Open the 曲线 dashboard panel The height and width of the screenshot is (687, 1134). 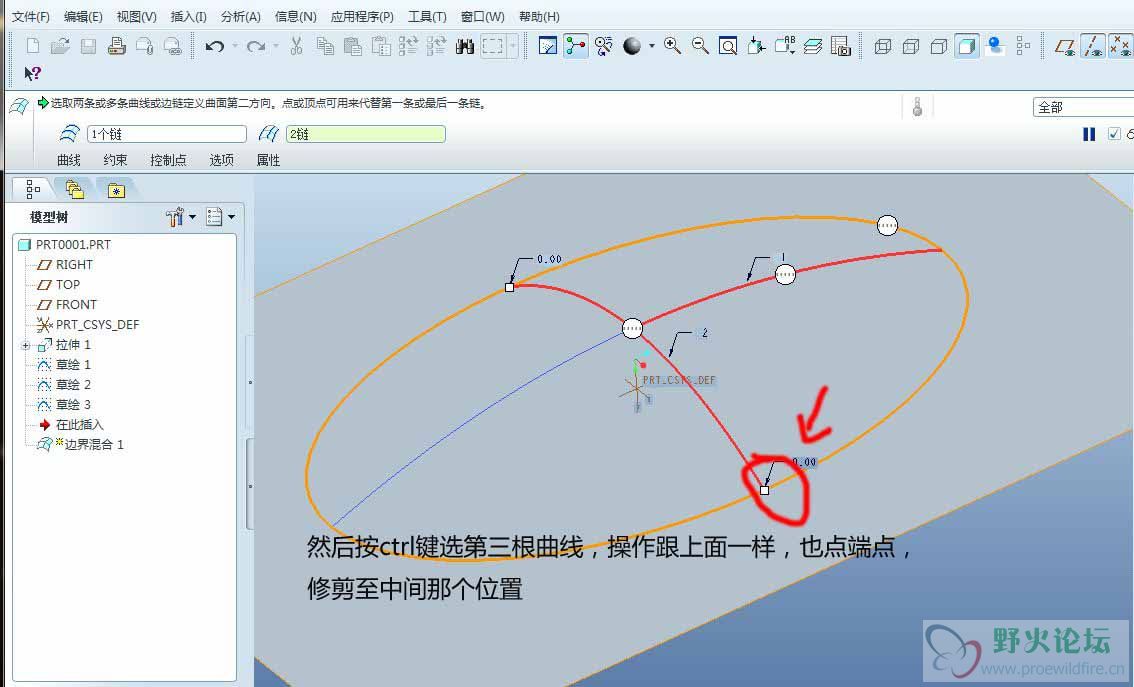(x=69, y=160)
